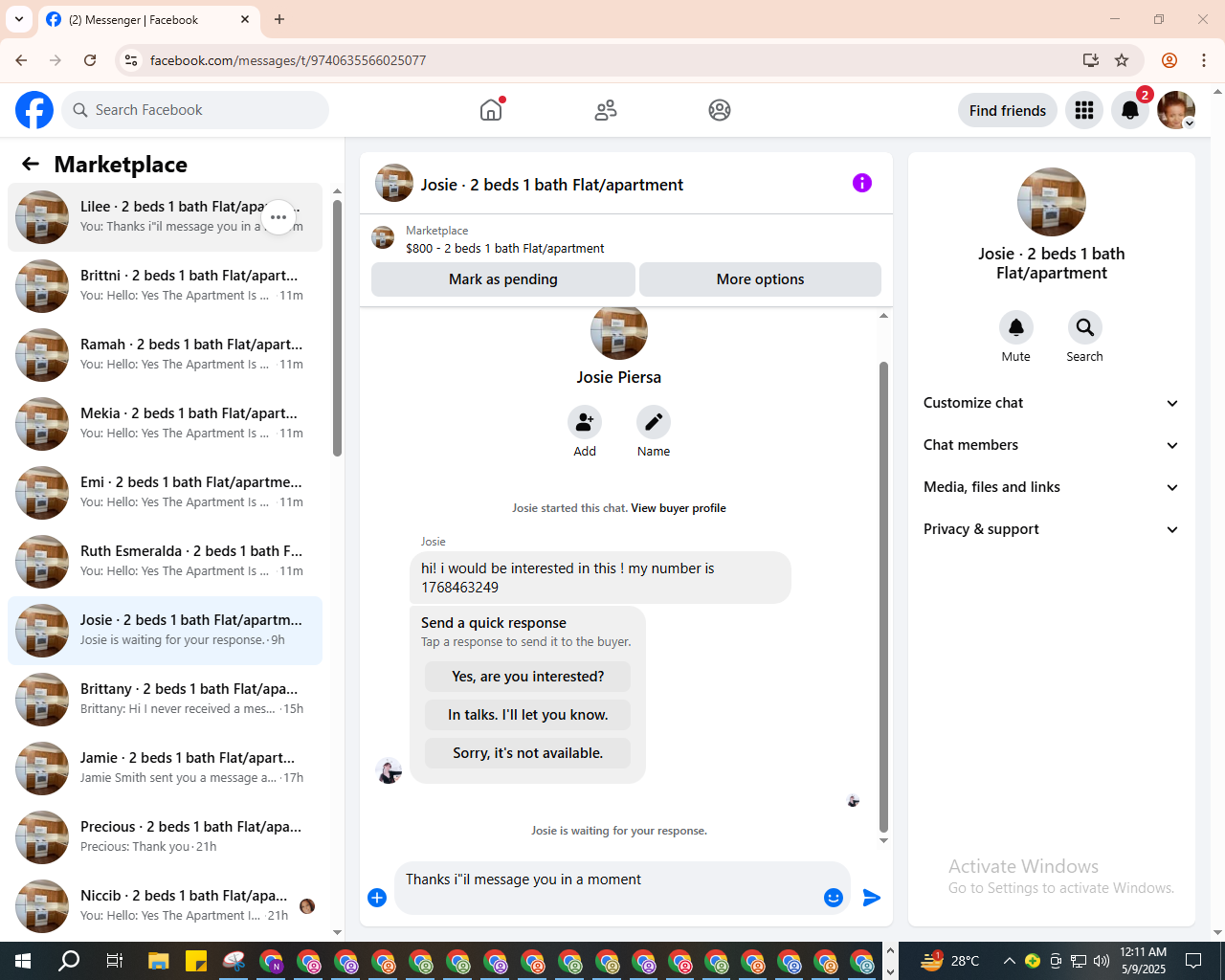Screen dimensions: 1225x980
Task: Open more options for Lilee conversation
Action: (x=278, y=217)
